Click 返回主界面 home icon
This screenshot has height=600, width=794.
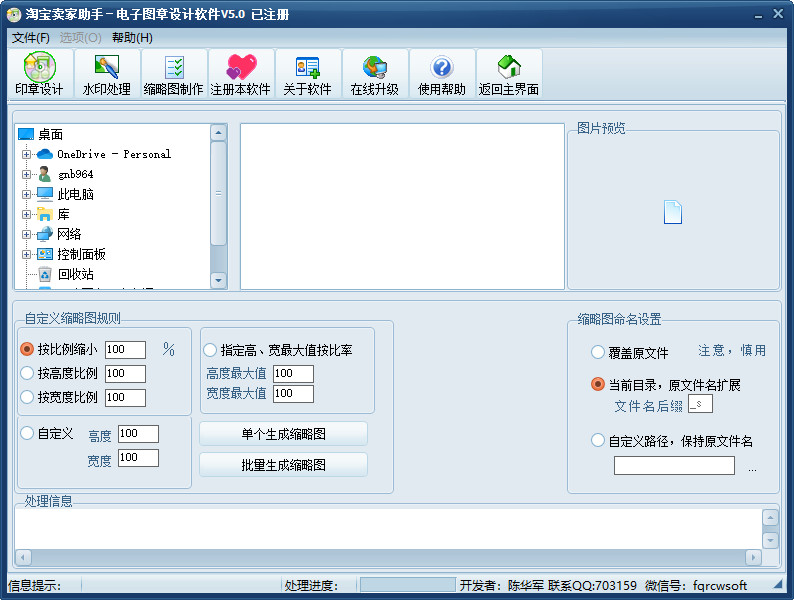[509, 67]
